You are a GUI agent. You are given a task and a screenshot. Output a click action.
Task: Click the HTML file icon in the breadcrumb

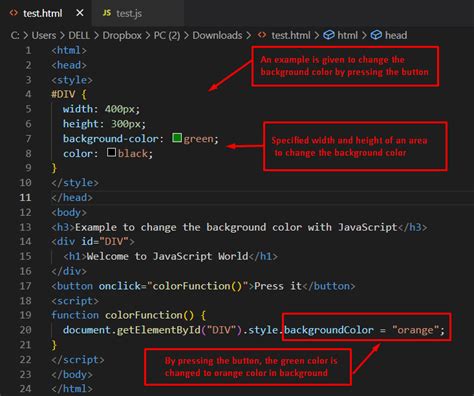point(262,35)
